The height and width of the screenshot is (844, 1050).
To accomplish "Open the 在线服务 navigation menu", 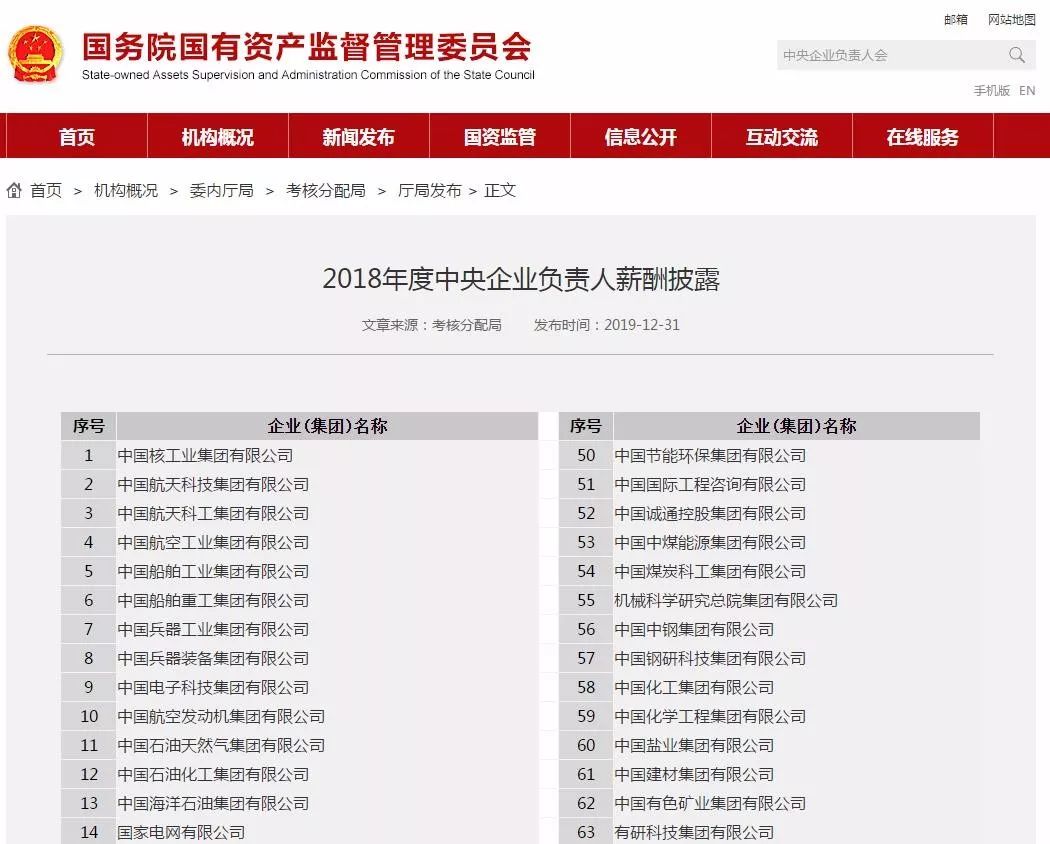I will coord(923,137).
